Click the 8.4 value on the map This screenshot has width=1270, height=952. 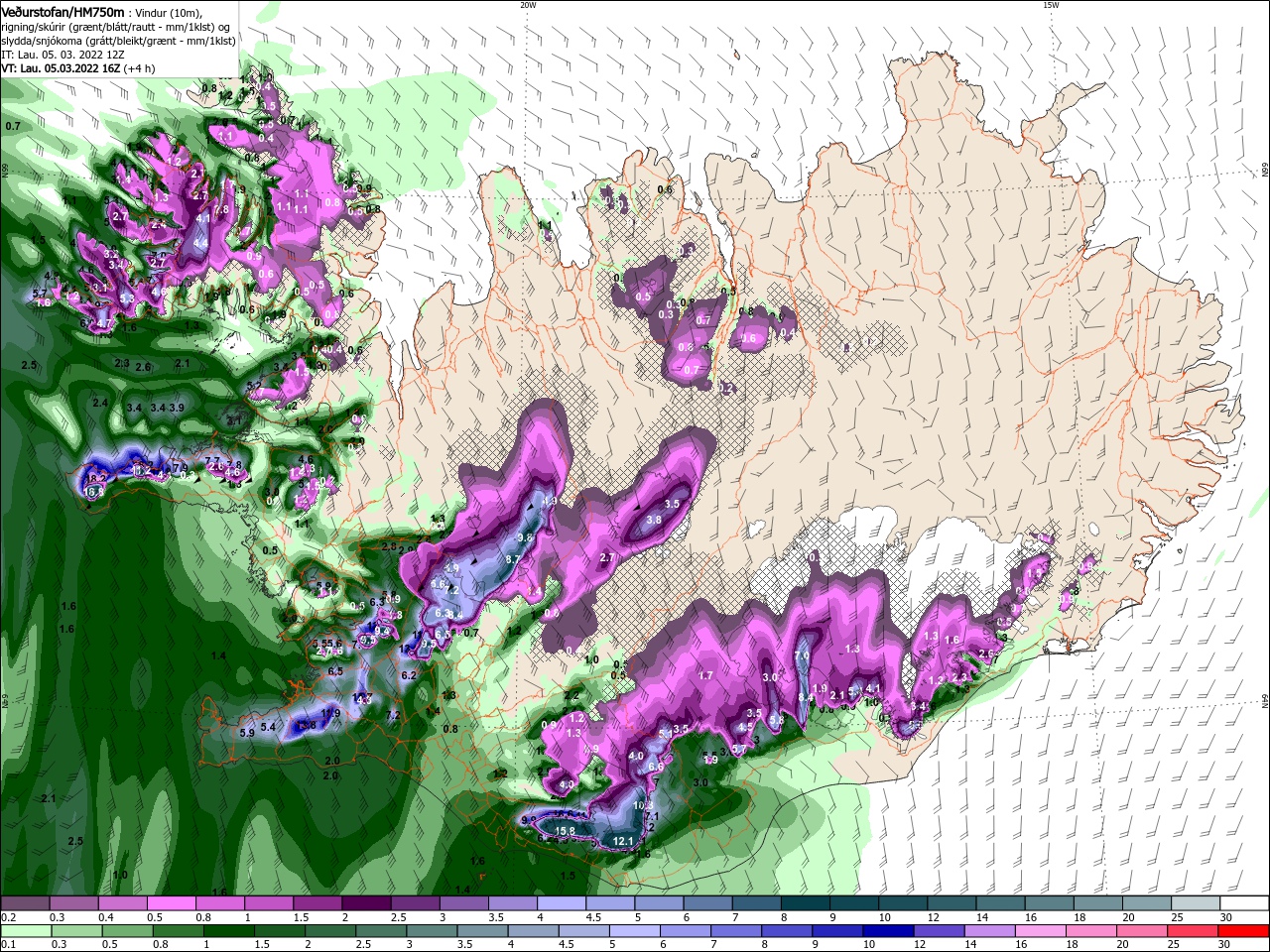coord(806,698)
